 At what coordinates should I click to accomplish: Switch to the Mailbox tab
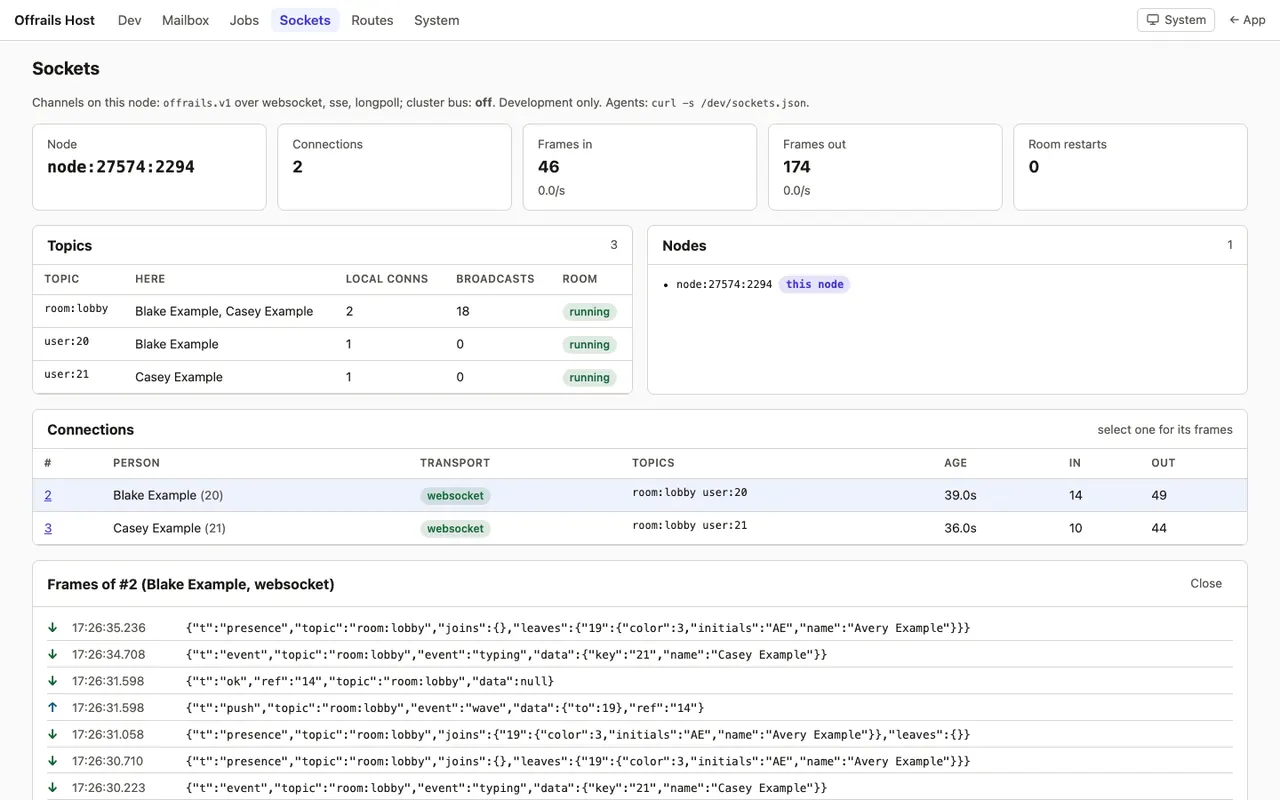click(x=186, y=20)
